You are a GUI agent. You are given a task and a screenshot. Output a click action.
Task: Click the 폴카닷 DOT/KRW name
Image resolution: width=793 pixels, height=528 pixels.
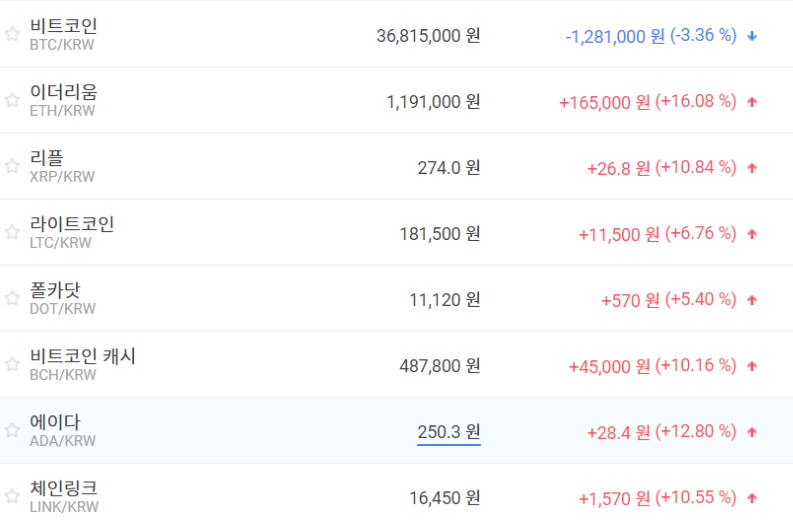point(55,290)
